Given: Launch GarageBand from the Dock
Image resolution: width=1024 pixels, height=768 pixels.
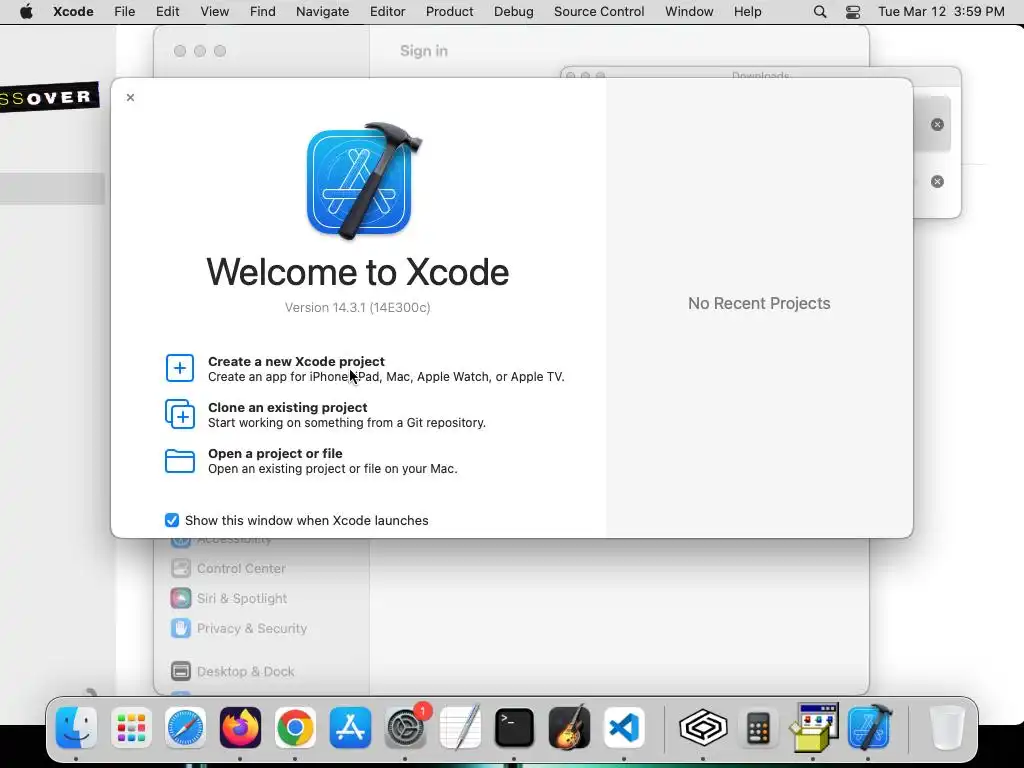Looking at the screenshot, I should click(x=569, y=728).
